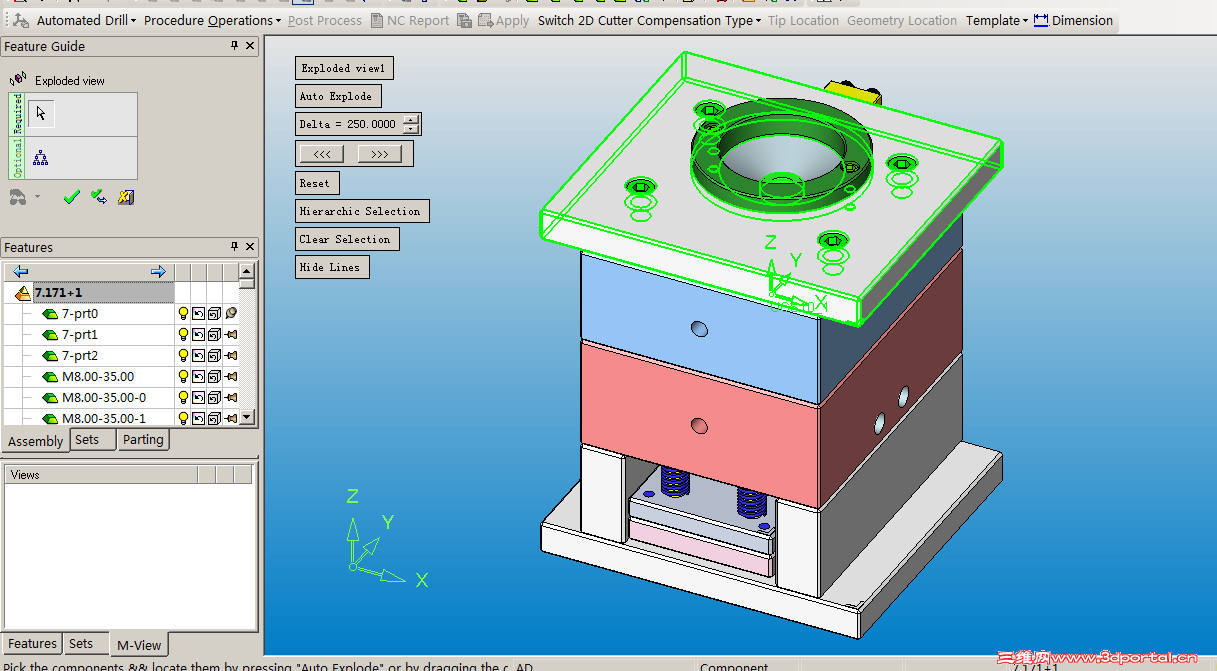The height and width of the screenshot is (671, 1217).
Task: Open Switch 2D Cutter Compensation Type dropdown
Action: [648, 20]
